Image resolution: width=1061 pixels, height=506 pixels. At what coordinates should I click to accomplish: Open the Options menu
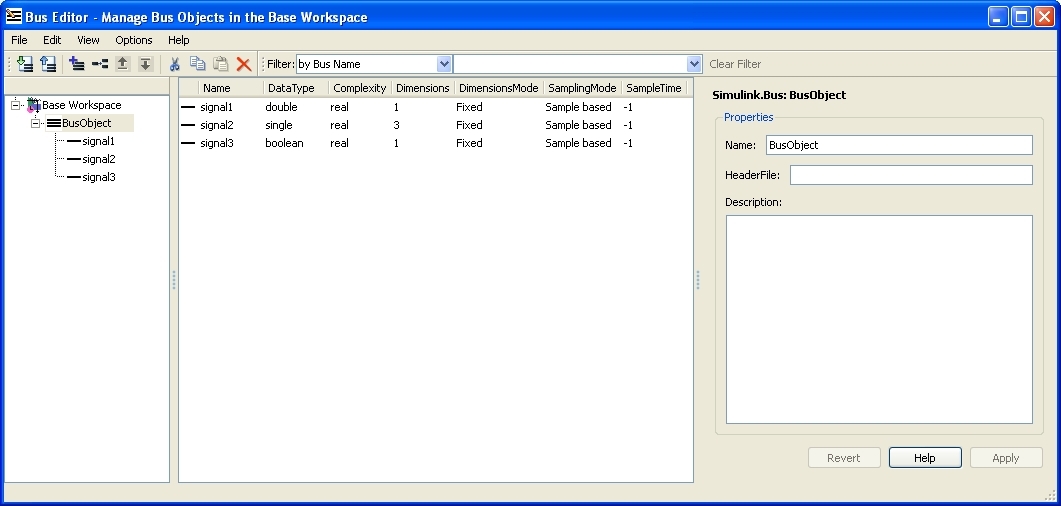click(134, 40)
